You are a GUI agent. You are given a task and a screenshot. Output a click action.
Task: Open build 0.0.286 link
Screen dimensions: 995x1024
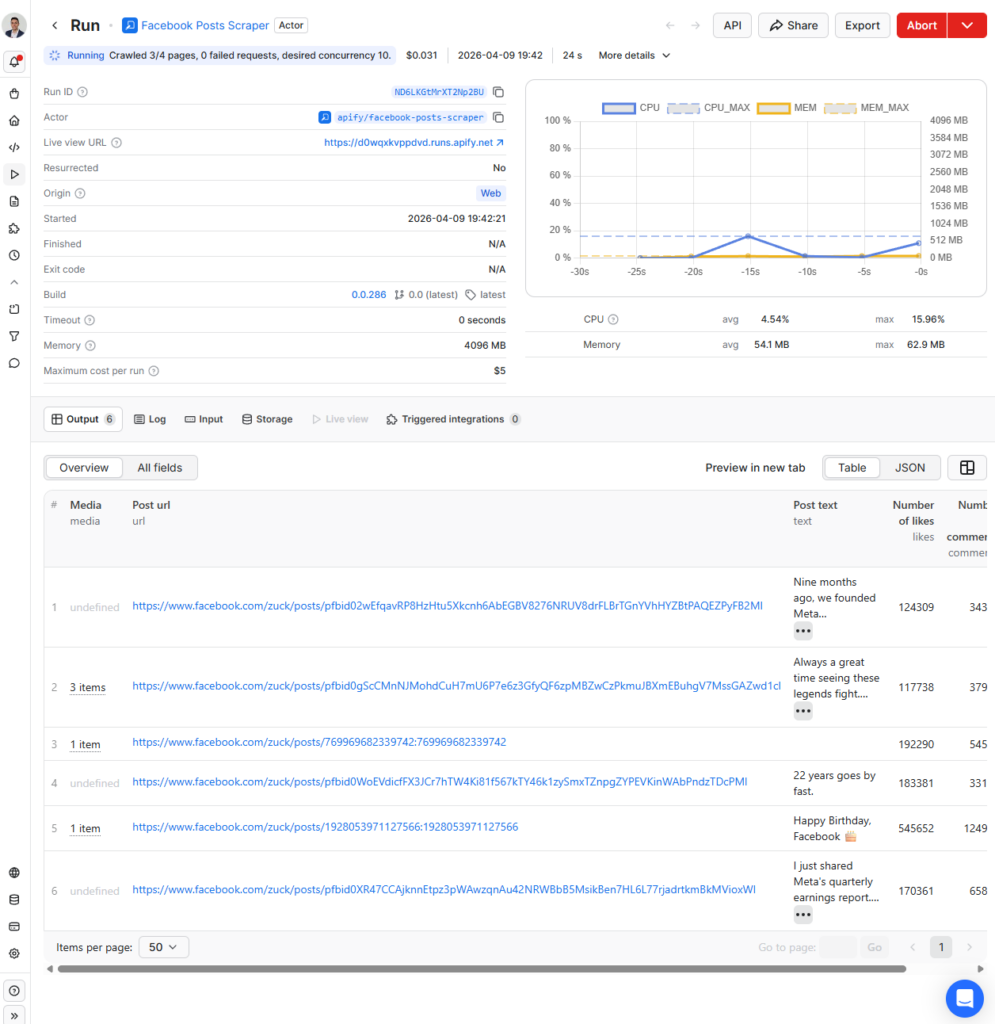pos(369,295)
